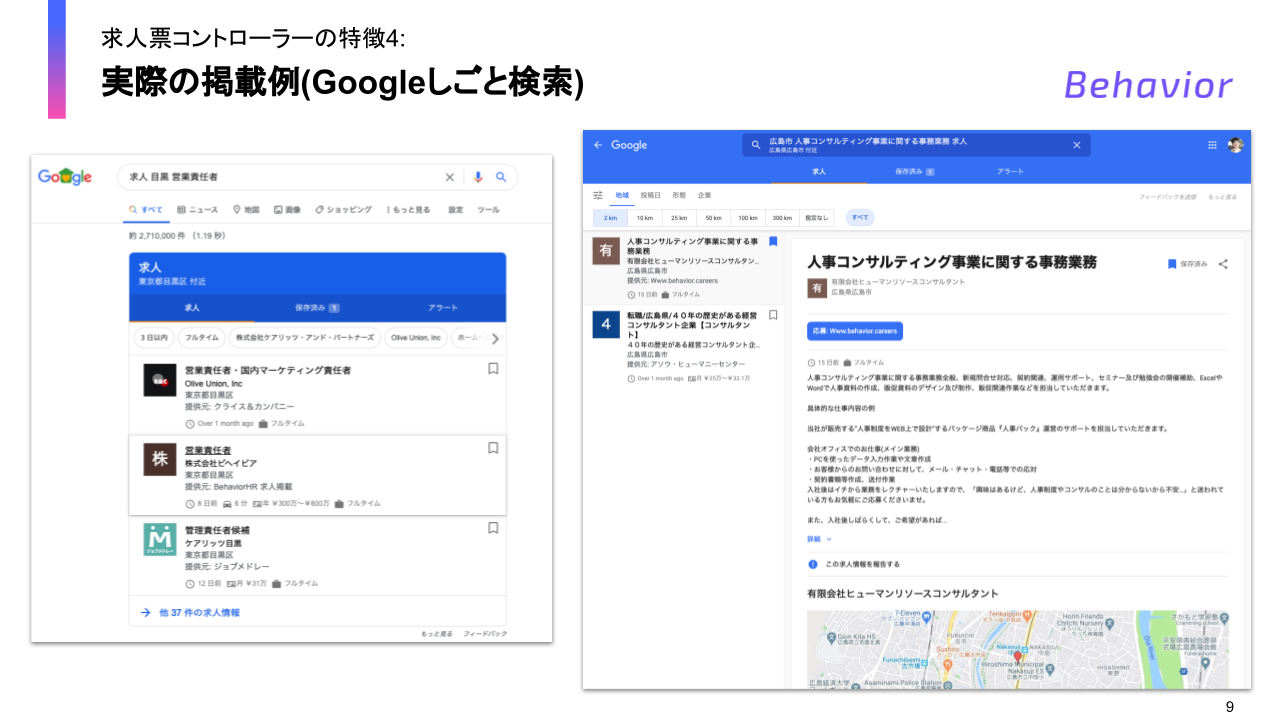The height and width of the screenshot is (720, 1280).
Task: Select the 300 km distance option
Action: pyautogui.click(x=782, y=217)
